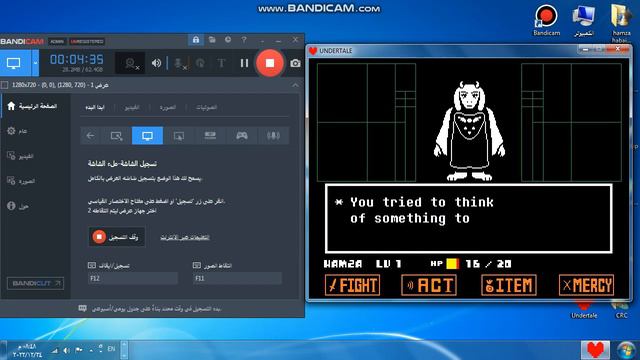Switch to the Video tab in home page

point(132,107)
